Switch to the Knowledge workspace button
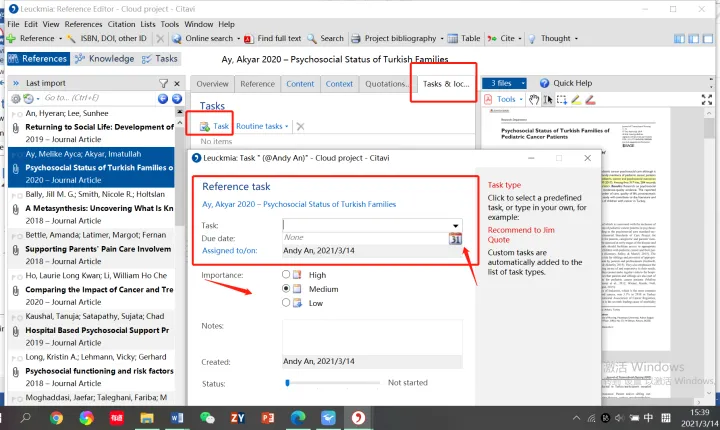Screen dimensions: 720x430 [105, 59]
